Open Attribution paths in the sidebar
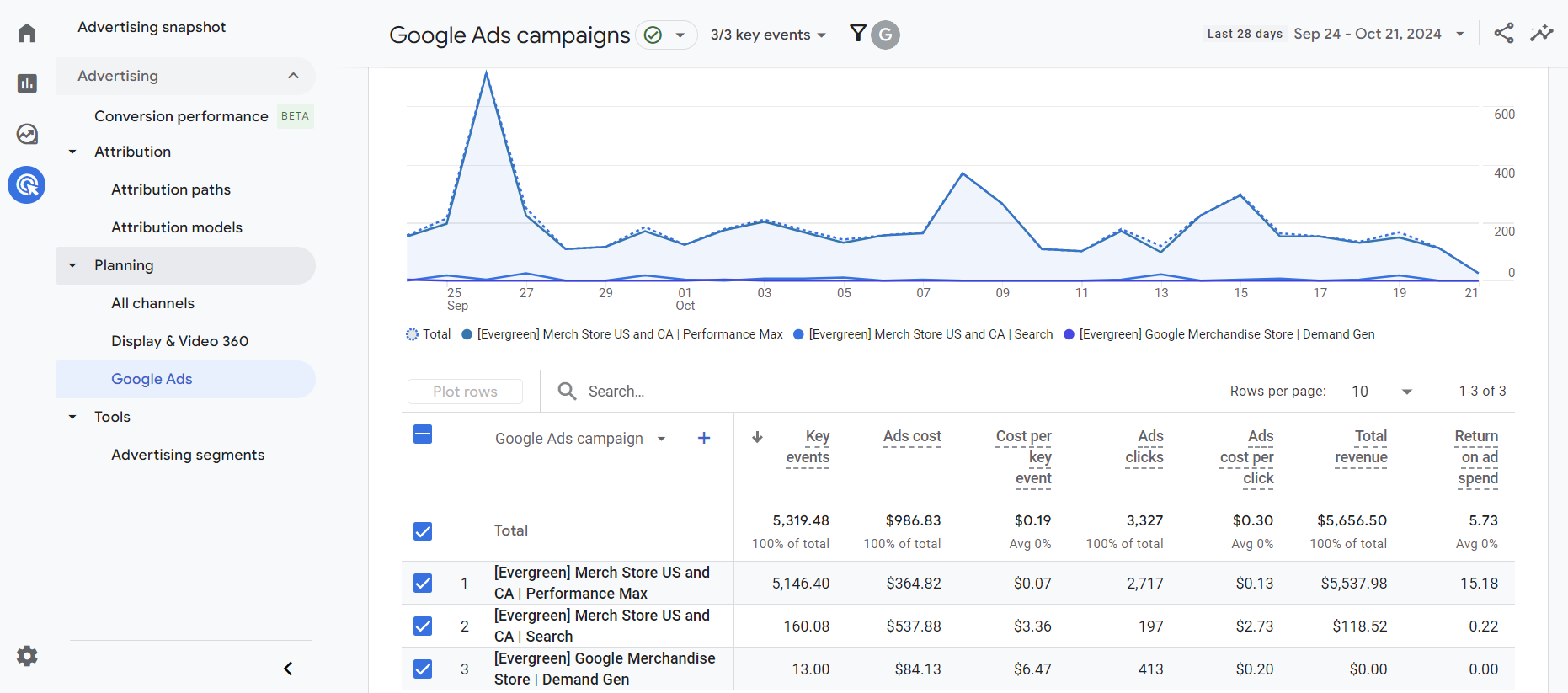The height and width of the screenshot is (693, 1568). point(171,189)
